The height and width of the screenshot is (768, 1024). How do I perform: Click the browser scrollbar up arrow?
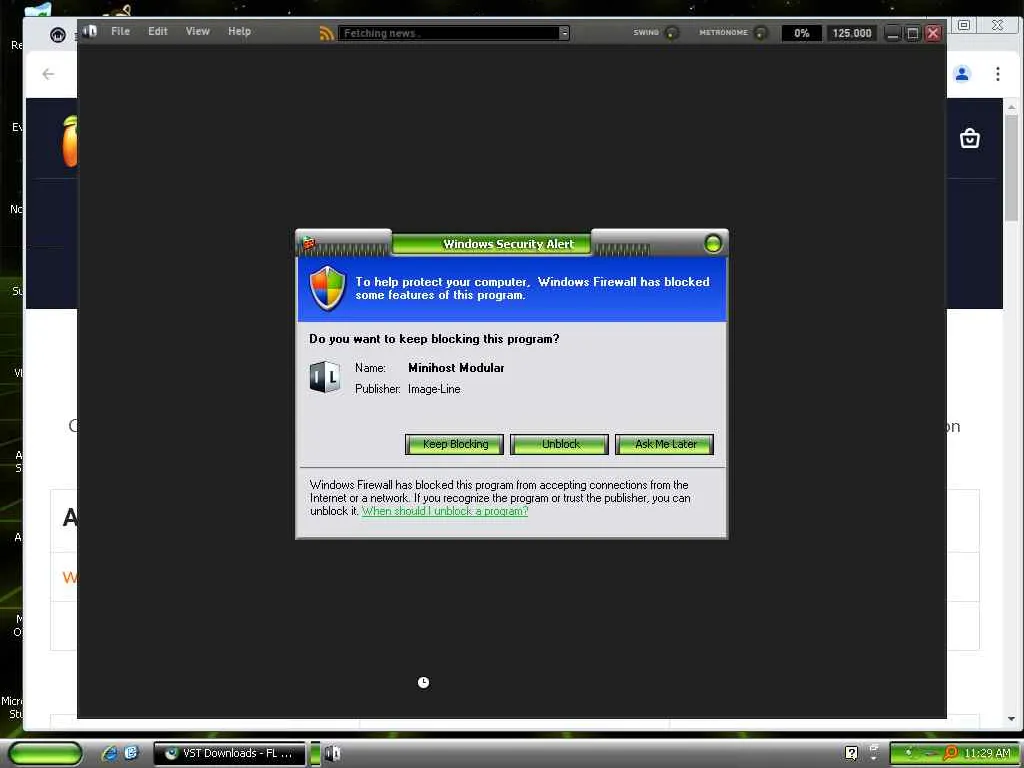[1011, 106]
